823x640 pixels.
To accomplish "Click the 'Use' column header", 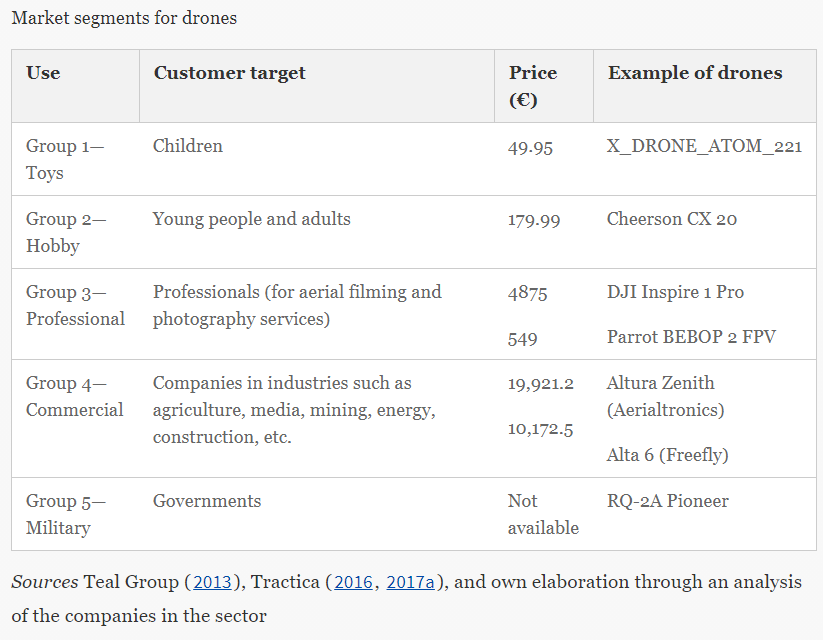I will (x=43, y=73).
